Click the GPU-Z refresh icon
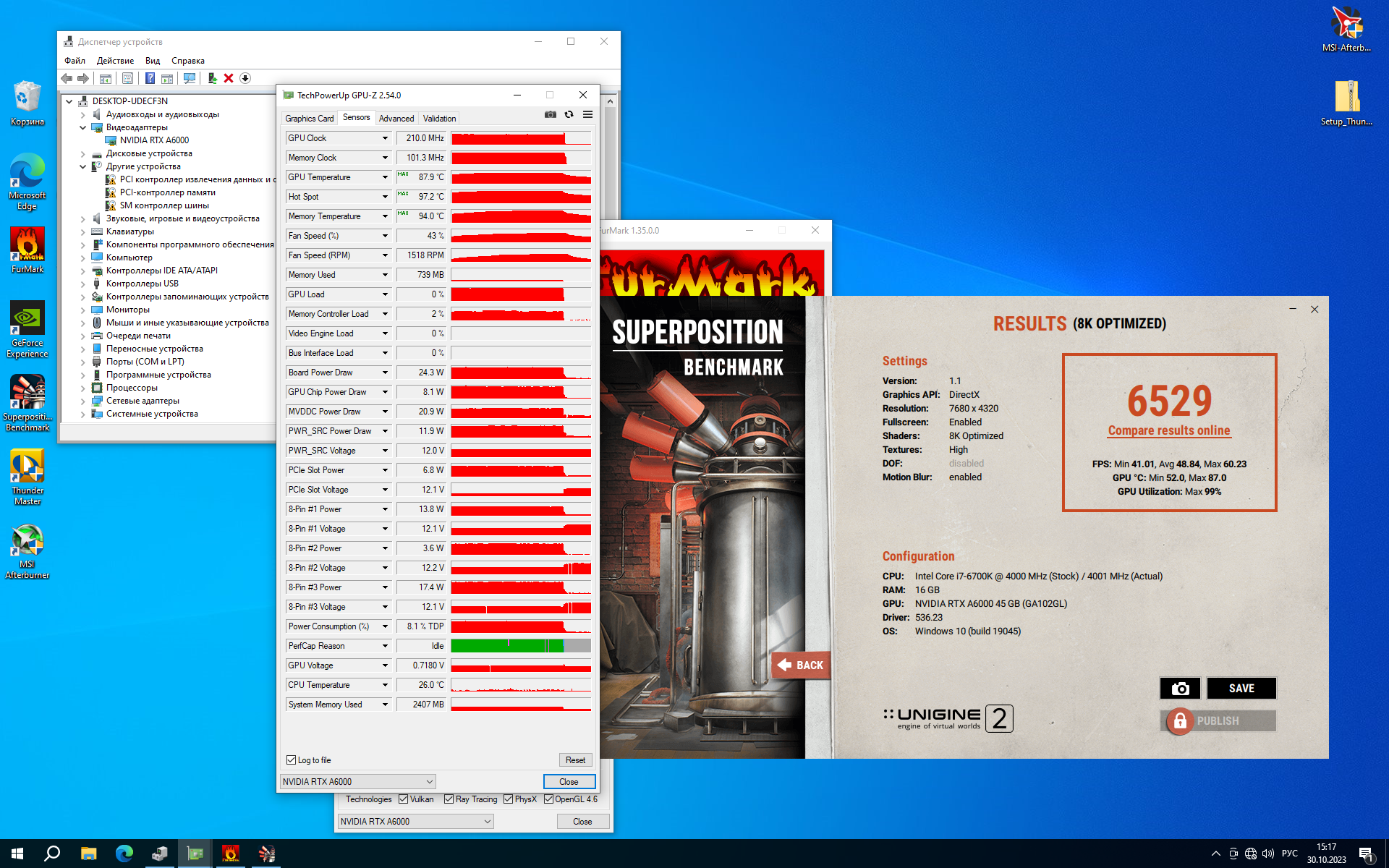Screen dimensions: 1389x868 [x=569, y=114]
